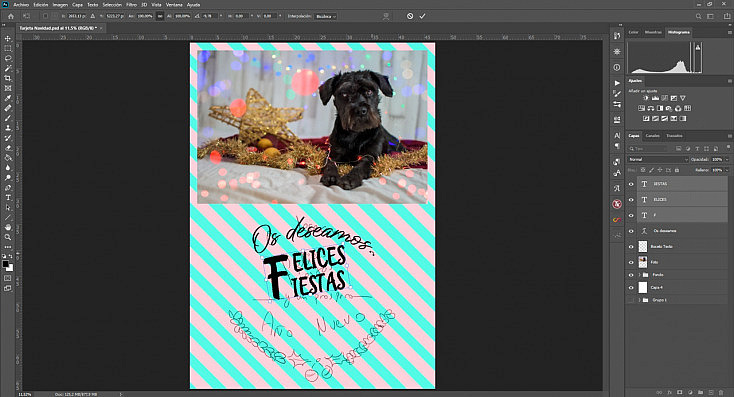Show the Grupo 1 group
Viewport: 734px width, 397px height.
click(631, 300)
